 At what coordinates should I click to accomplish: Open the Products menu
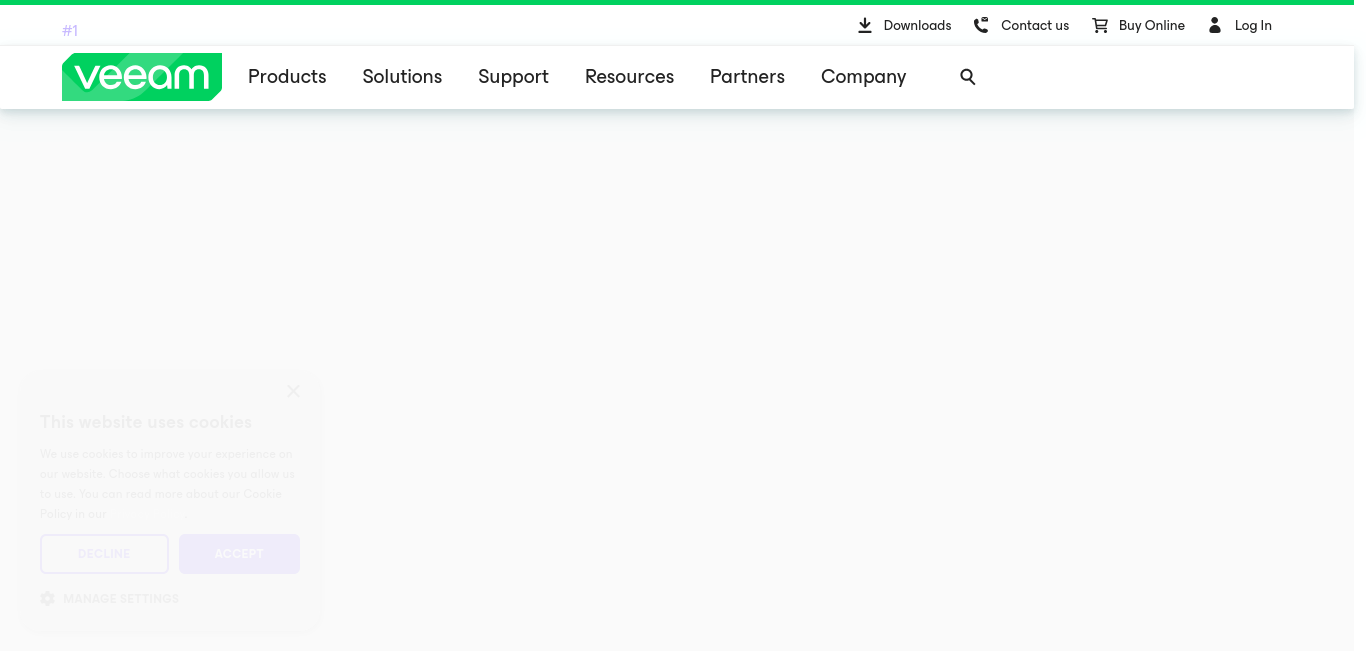287,77
